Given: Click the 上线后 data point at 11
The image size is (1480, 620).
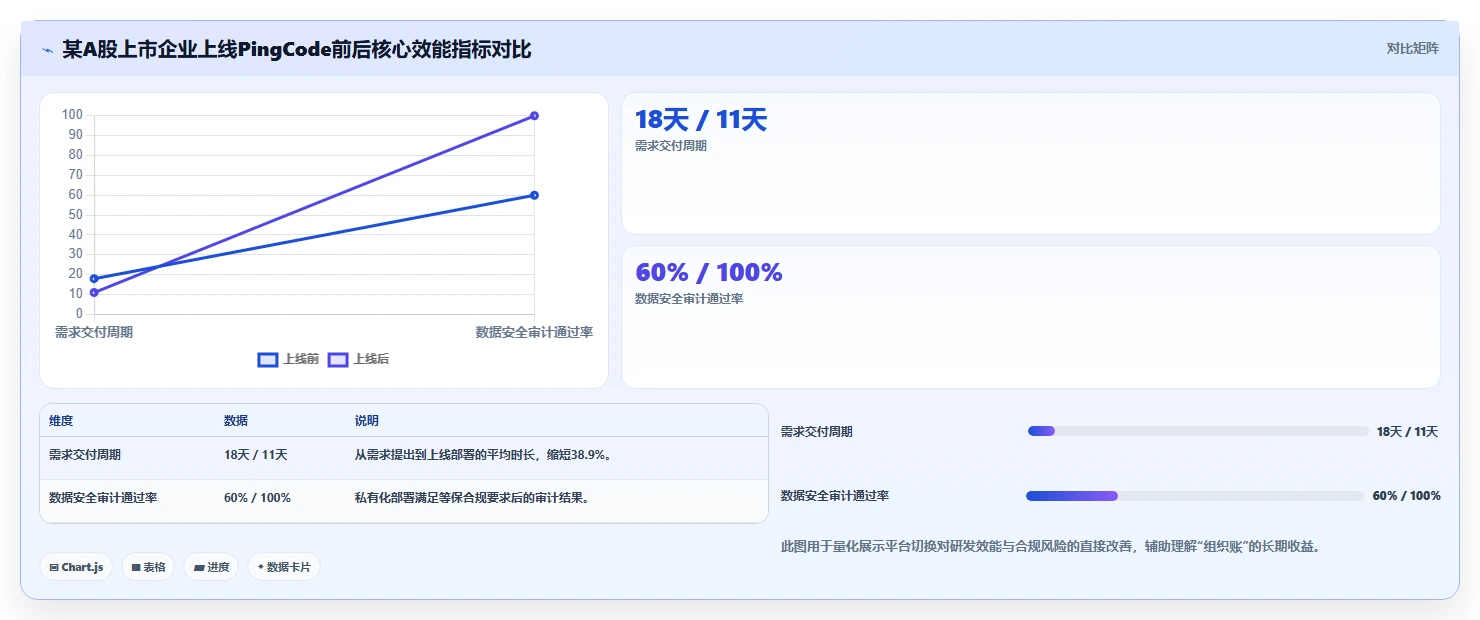Looking at the screenshot, I should 94,292.
